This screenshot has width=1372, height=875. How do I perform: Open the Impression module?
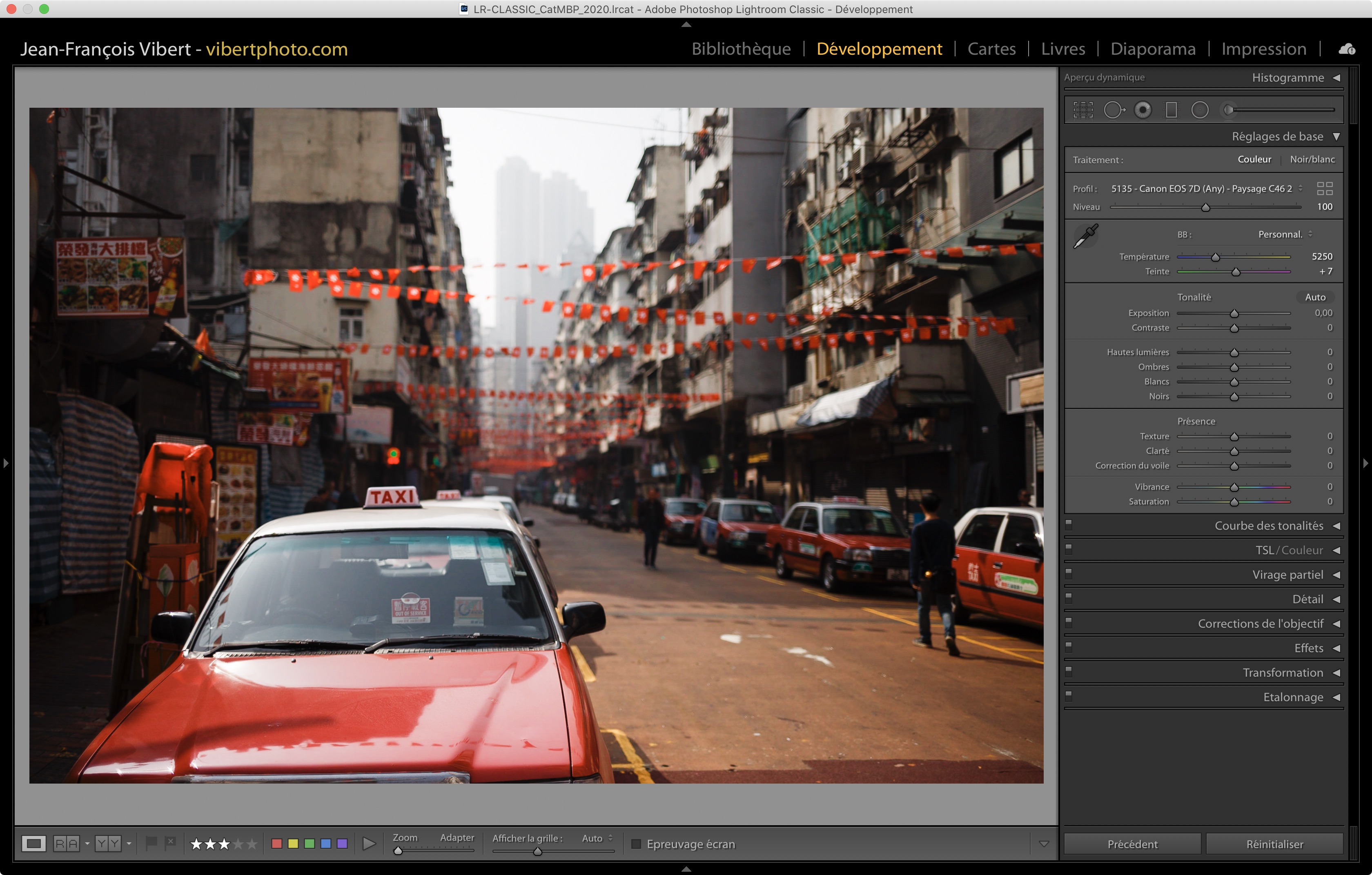coord(1263,49)
